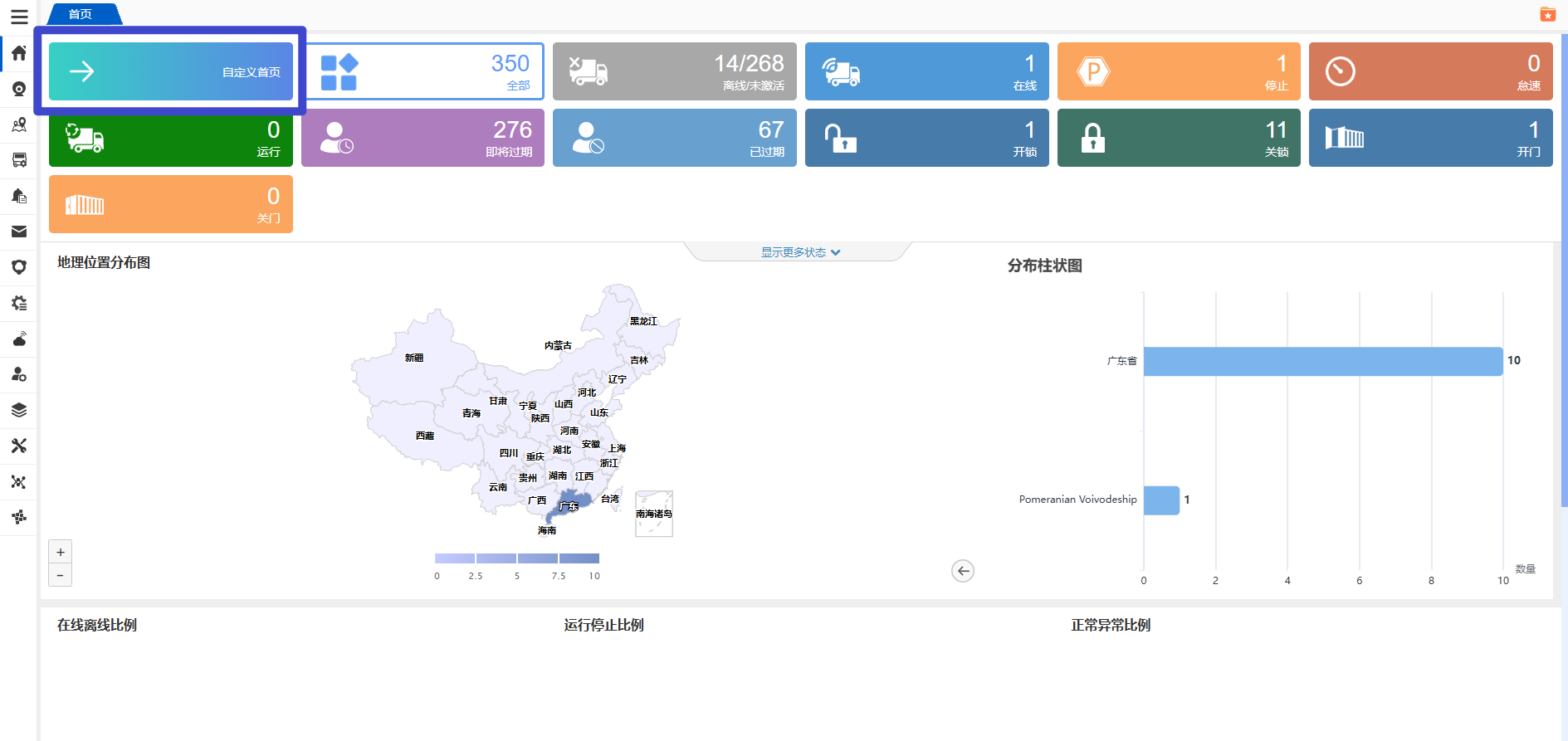Click the hamburger menu icon
Image resolution: width=1568 pixels, height=741 pixels.
[x=19, y=17]
